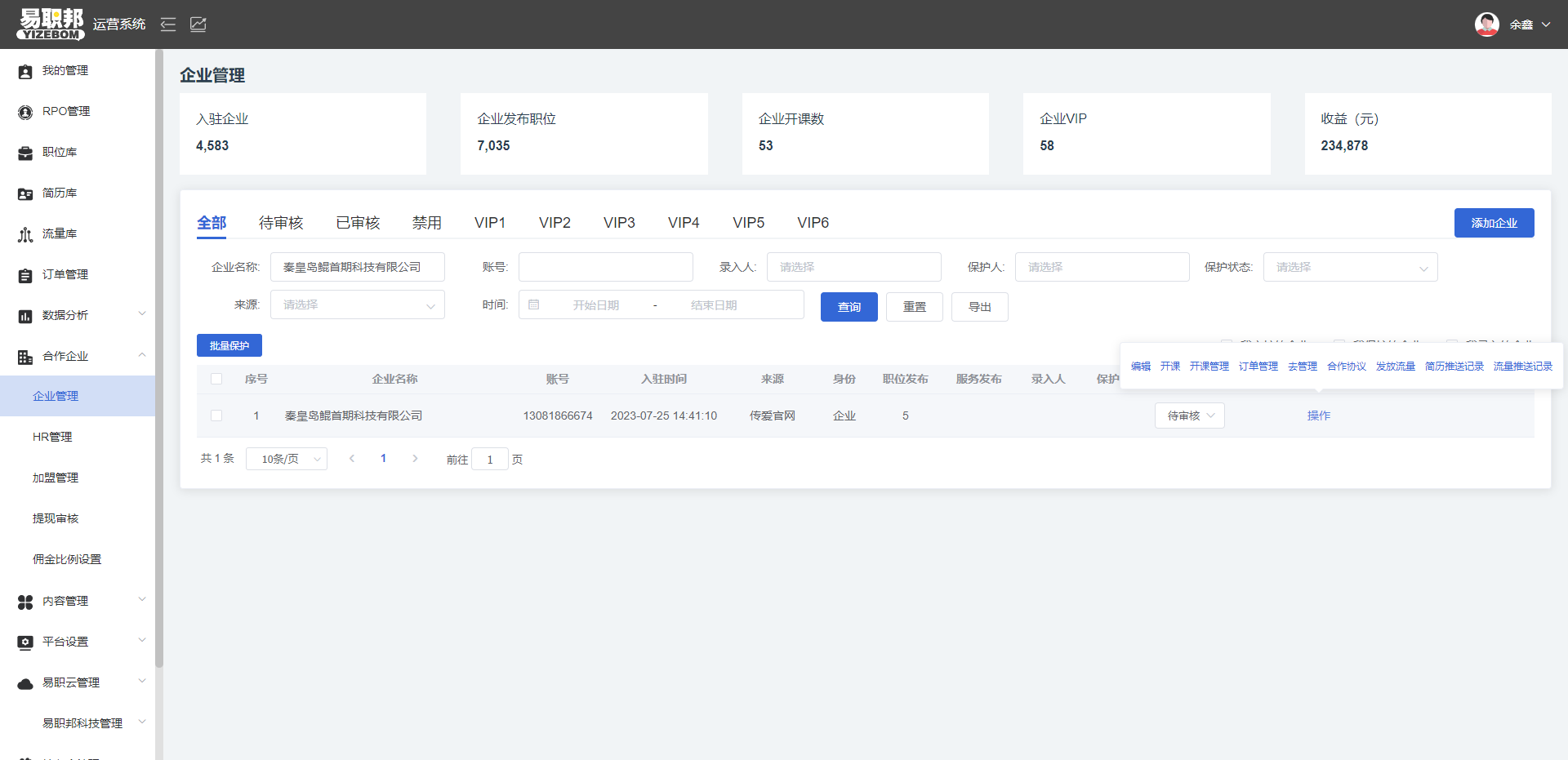Viewport: 1568px width, 760px height.
Task: Check the checkbox for row 1
Action: (216, 416)
